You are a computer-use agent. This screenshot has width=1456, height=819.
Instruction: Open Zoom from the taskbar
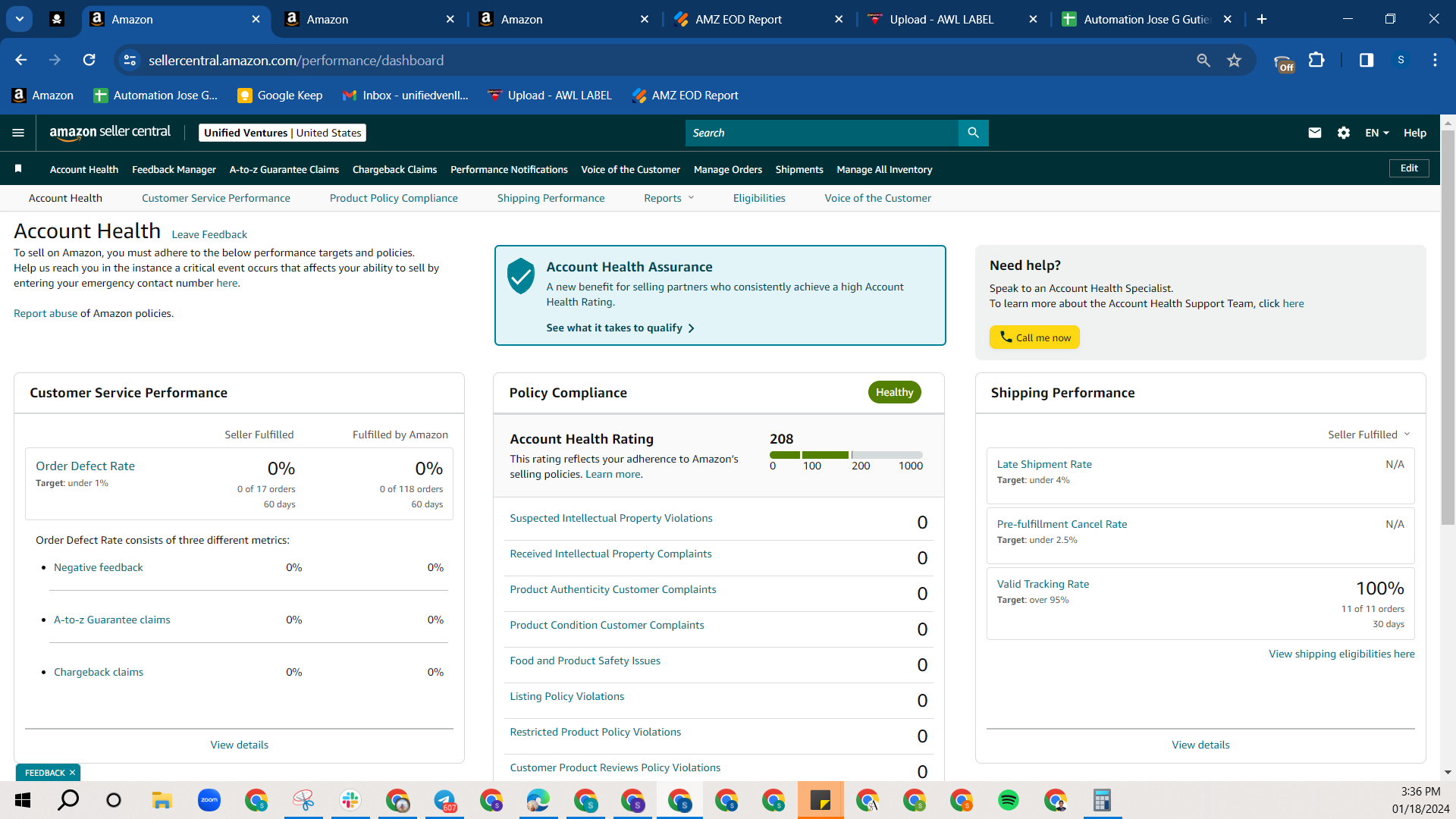coord(209,800)
